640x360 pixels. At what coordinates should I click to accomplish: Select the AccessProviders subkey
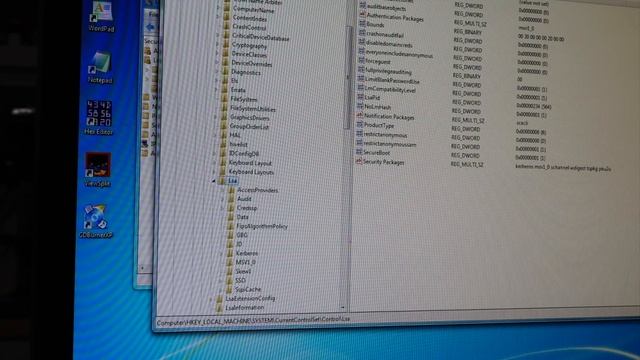(258, 190)
